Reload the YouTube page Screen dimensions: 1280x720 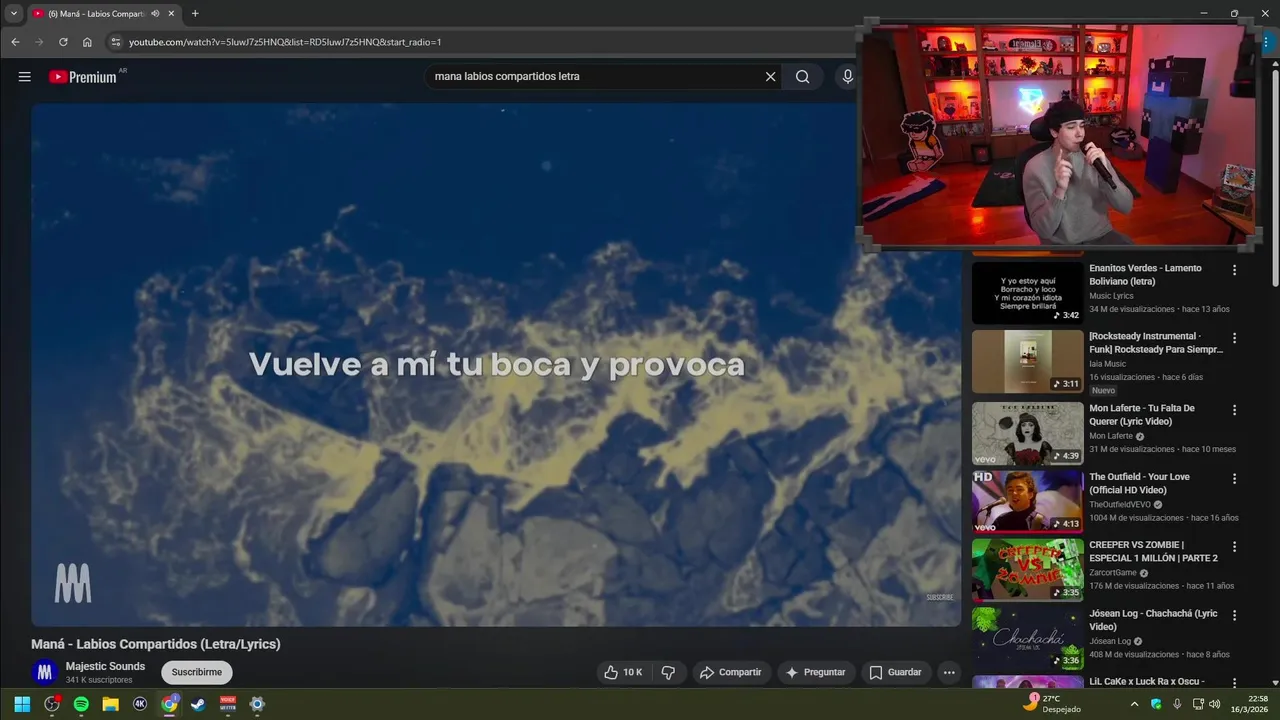pos(63,42)
